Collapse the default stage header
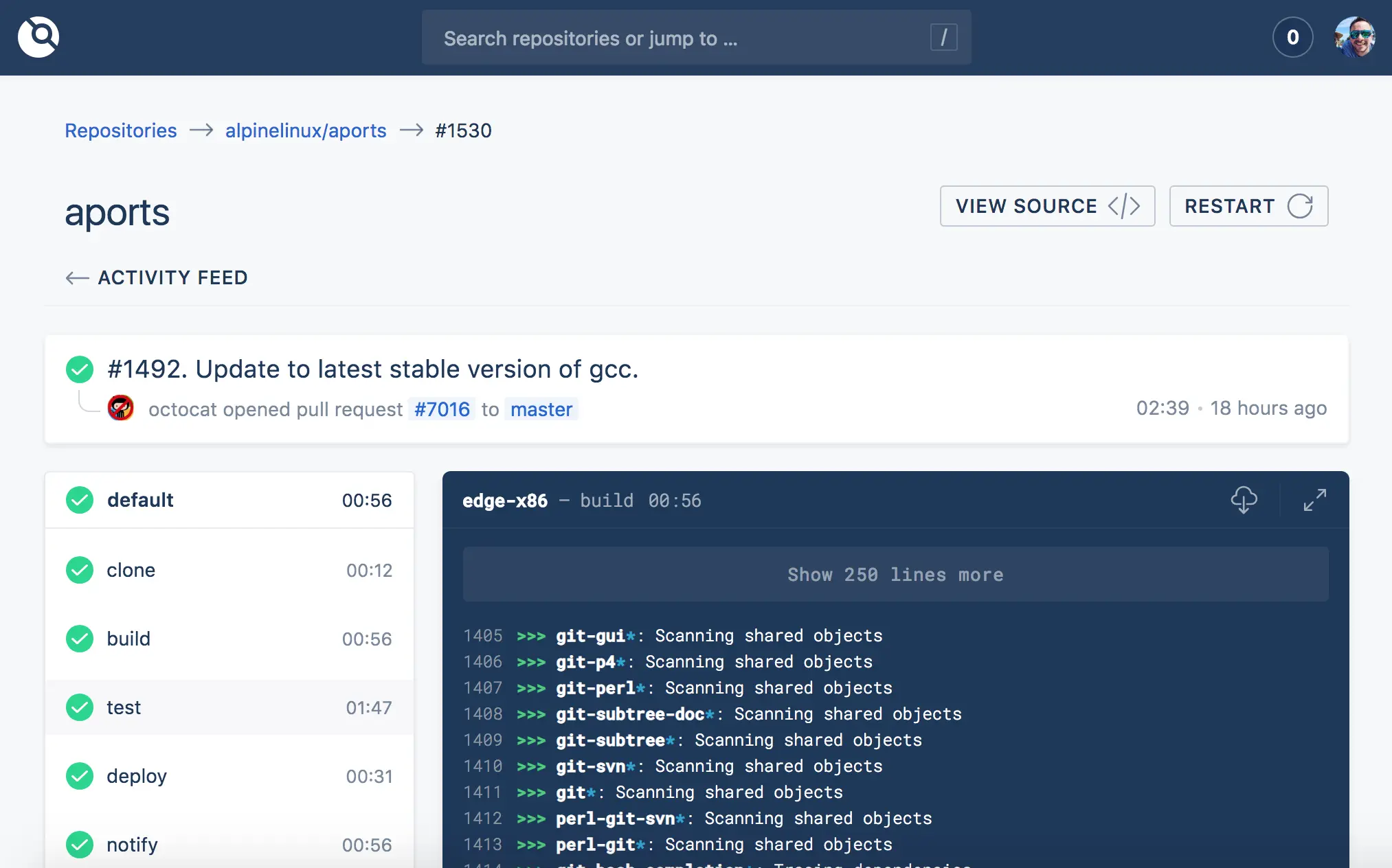The image size is (1392, 868). click(229, 500)
